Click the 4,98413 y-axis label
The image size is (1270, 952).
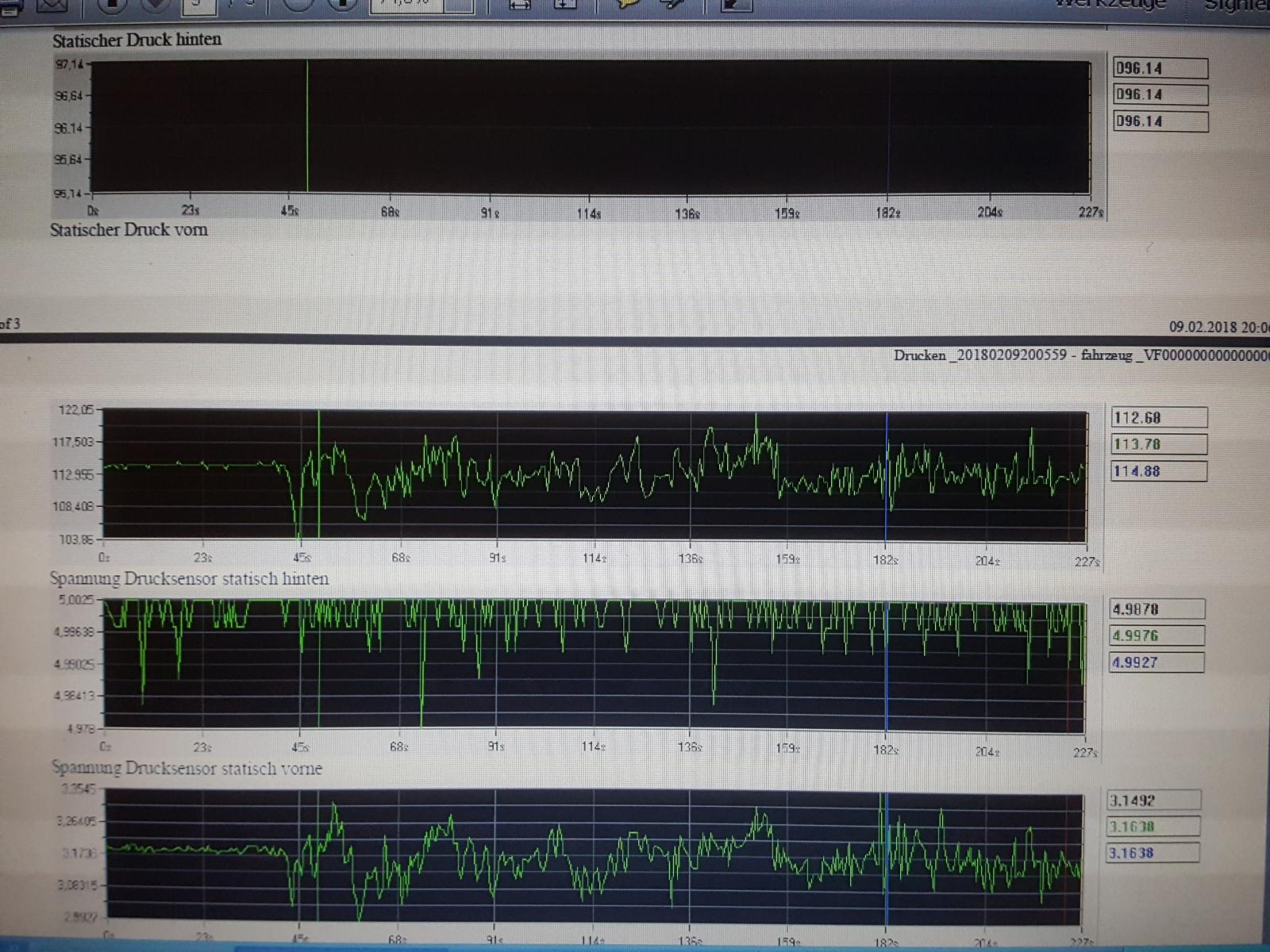coord(74,696)
